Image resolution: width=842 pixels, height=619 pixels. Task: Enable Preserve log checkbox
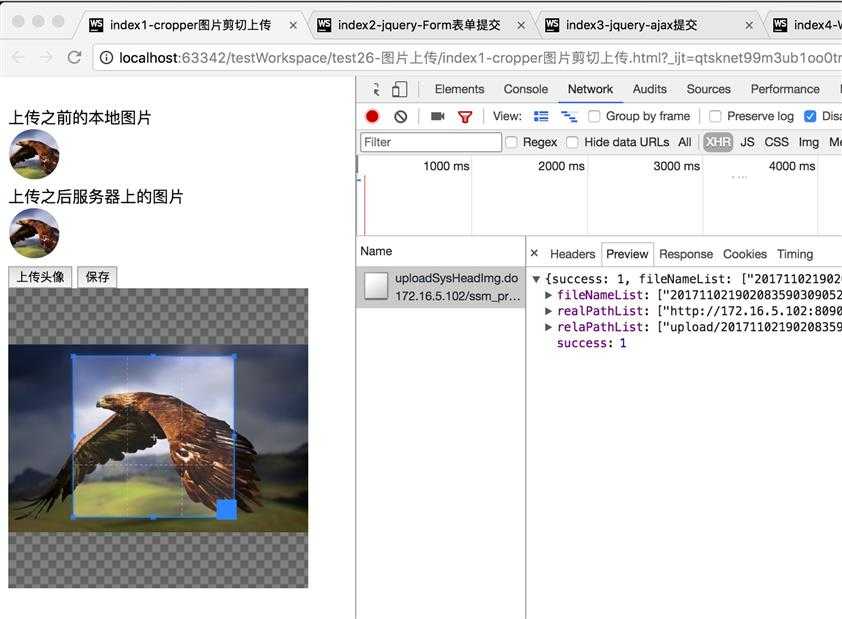[x=715, y=116]
